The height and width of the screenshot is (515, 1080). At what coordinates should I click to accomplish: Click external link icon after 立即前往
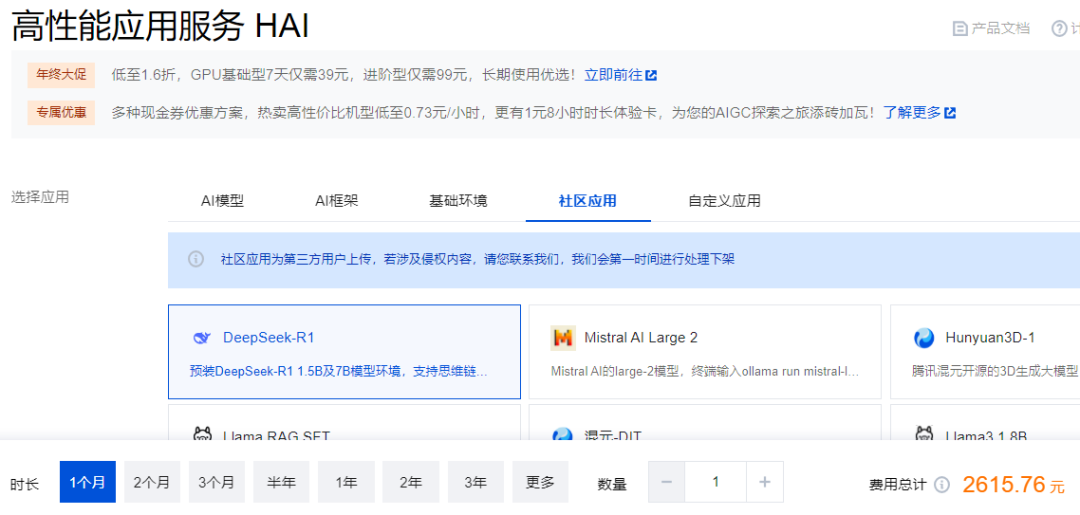(652, 75)
